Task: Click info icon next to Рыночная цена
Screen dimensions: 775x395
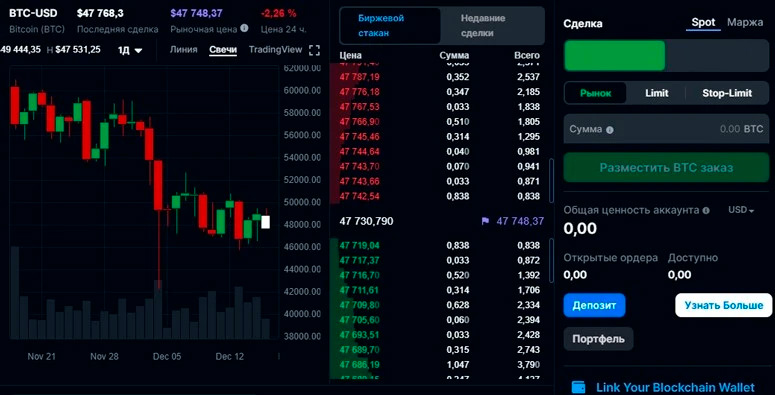Action: pos(244,29)
